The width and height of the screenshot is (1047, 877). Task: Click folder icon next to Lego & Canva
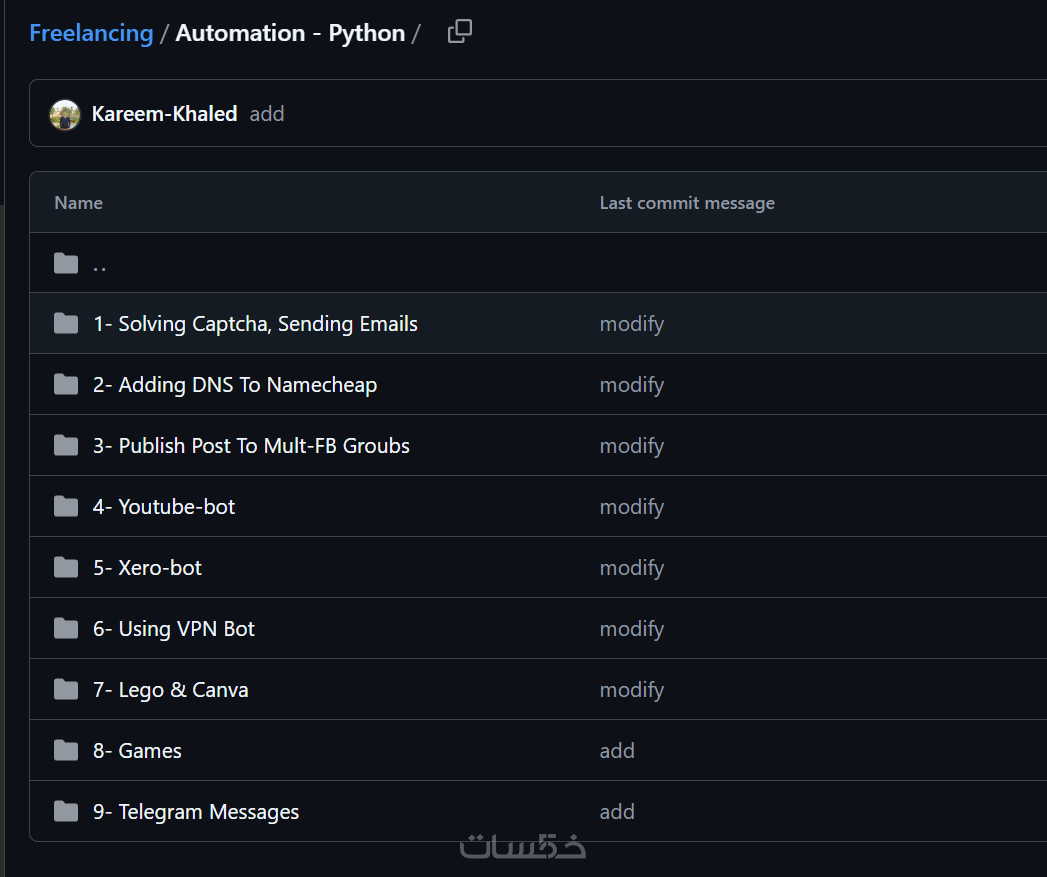66,690
